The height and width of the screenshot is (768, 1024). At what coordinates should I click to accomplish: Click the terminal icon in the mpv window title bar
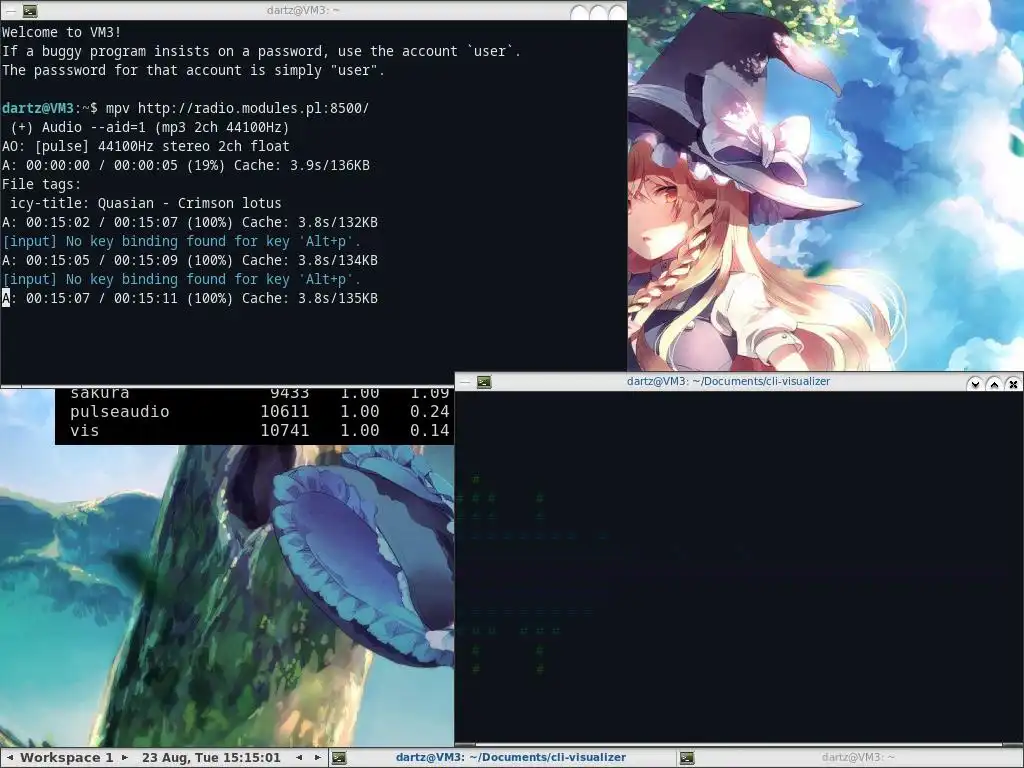[30, 10]
